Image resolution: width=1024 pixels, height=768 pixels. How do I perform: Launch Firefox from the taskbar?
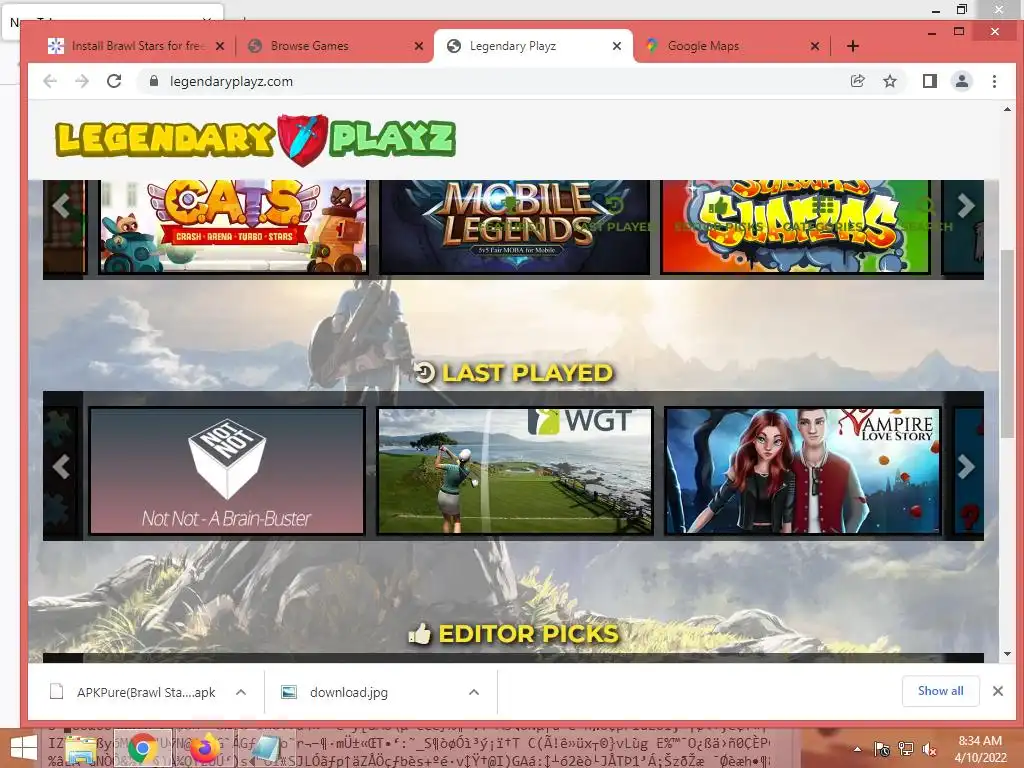coord(204,748)
